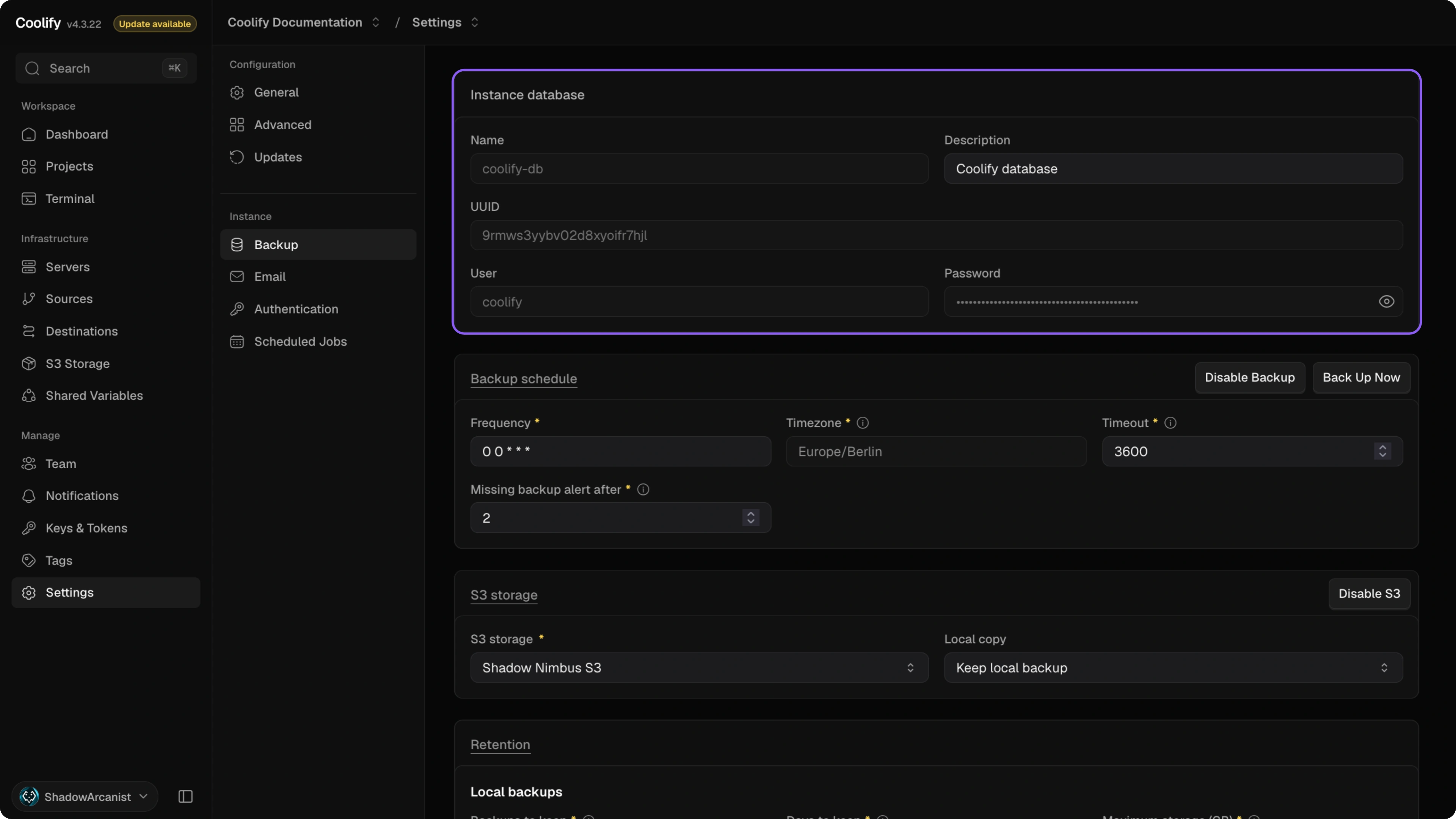Select Backup in Instance menu

pyautogui.click(x=318, y=245)
